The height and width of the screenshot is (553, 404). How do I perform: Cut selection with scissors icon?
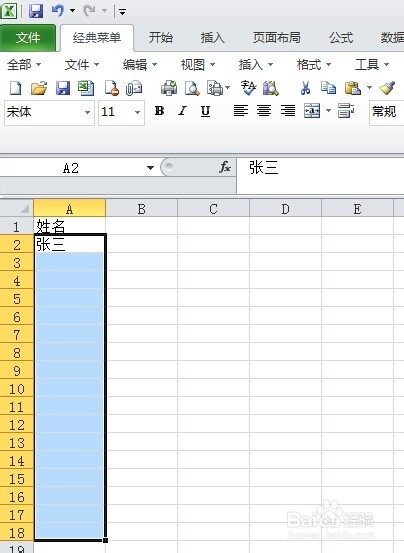[x=305, y=88]
